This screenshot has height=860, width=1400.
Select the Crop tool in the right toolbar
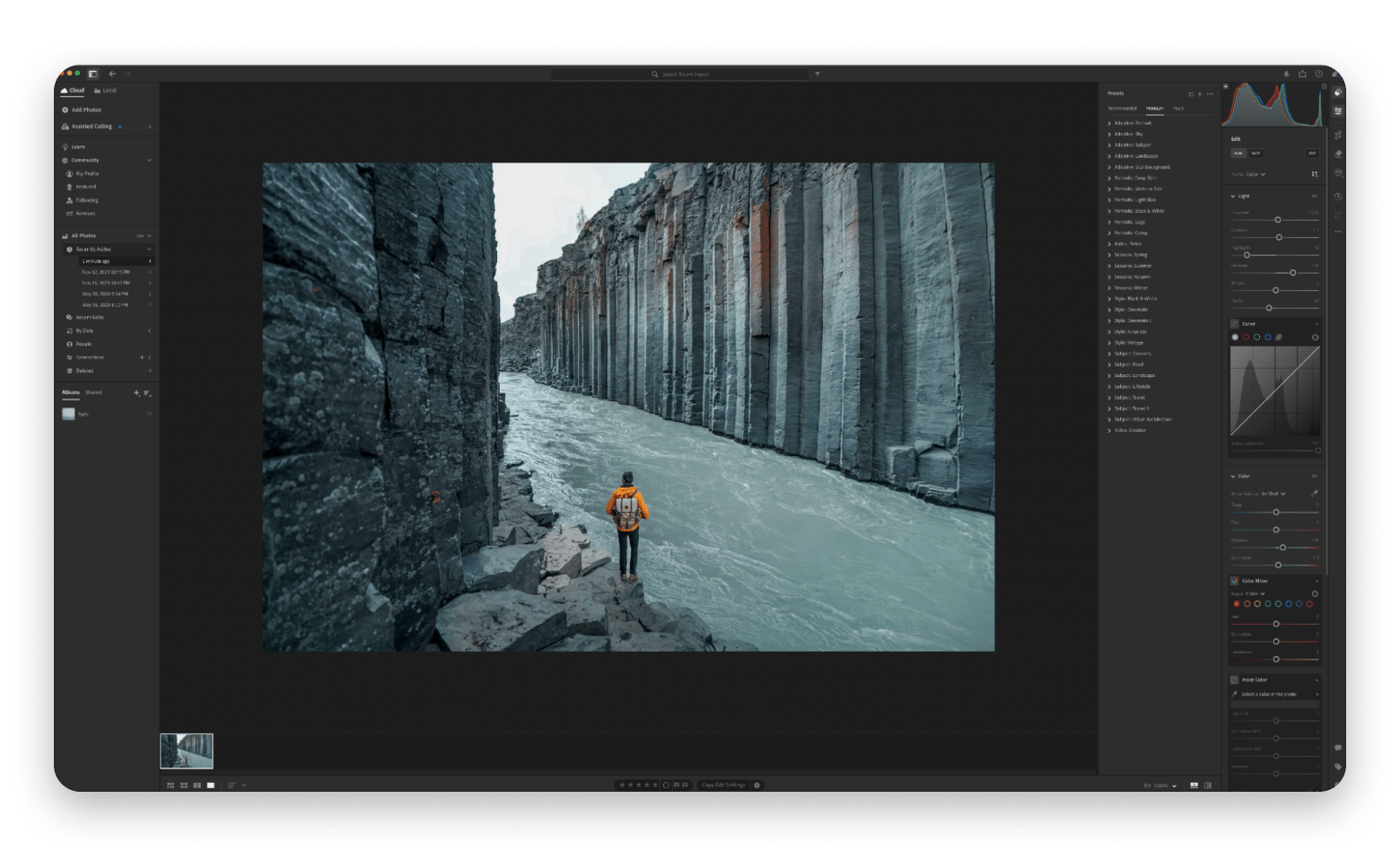pyautogui.click(x=1338, y=135)
